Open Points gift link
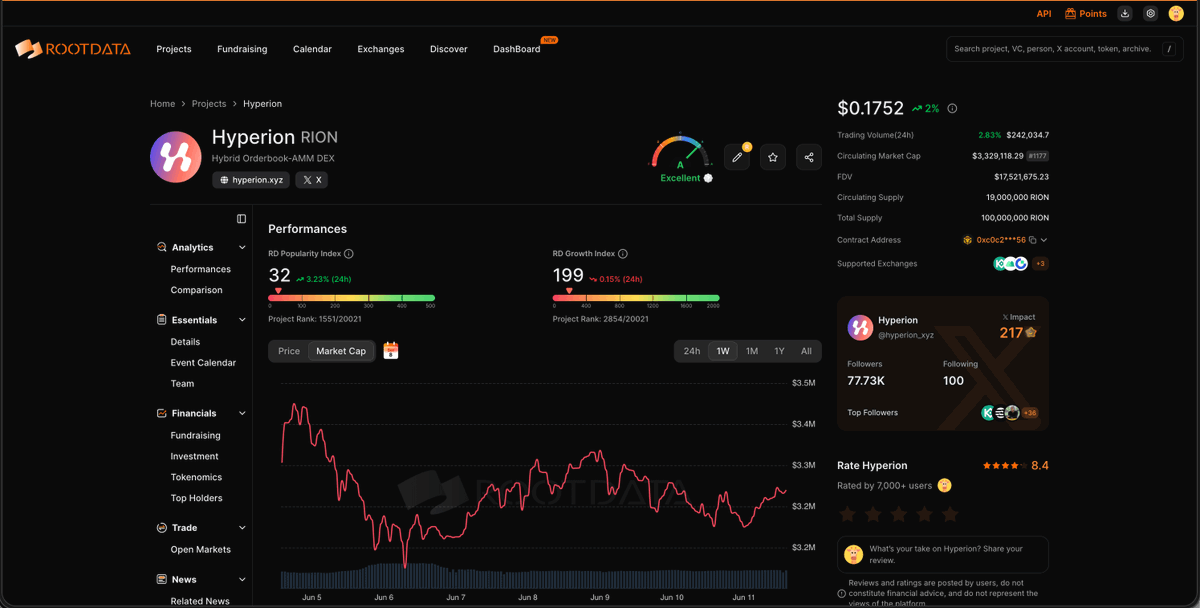Image resolution: width=1200 pixels, height=608 pixels. click(x=1085, y=14)
